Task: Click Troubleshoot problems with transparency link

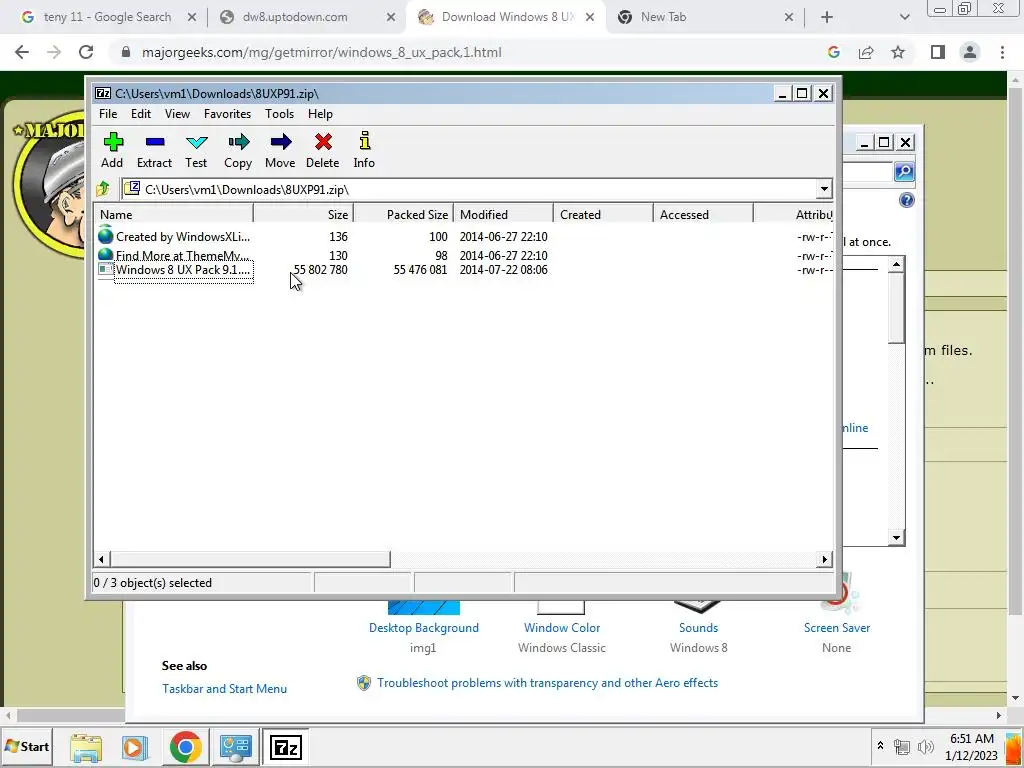Action: 547,682
